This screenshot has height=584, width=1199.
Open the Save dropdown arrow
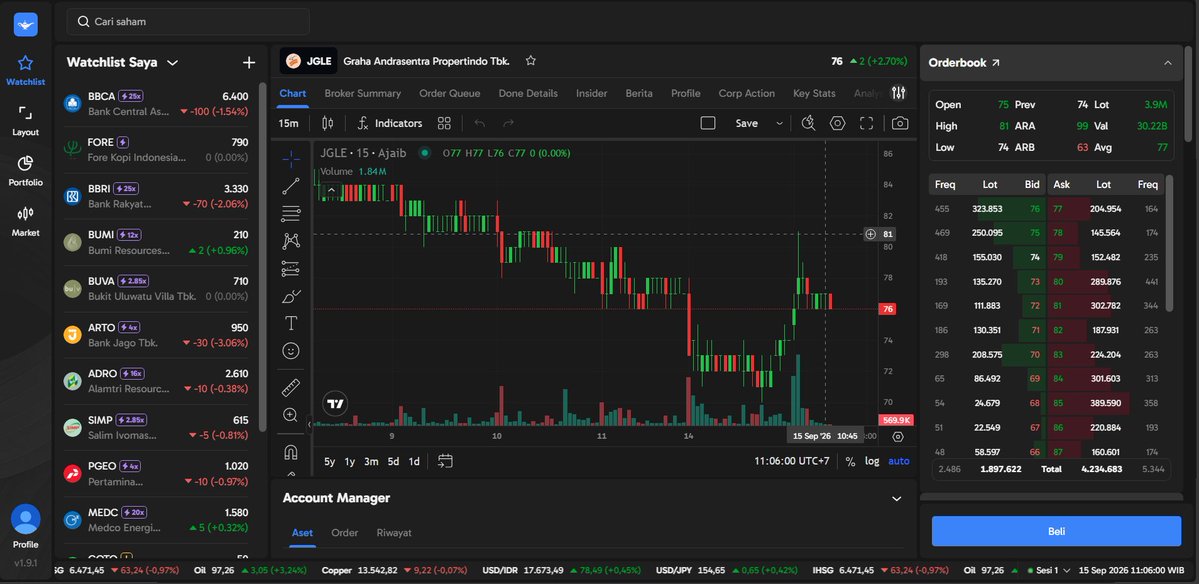click(779, 123)
